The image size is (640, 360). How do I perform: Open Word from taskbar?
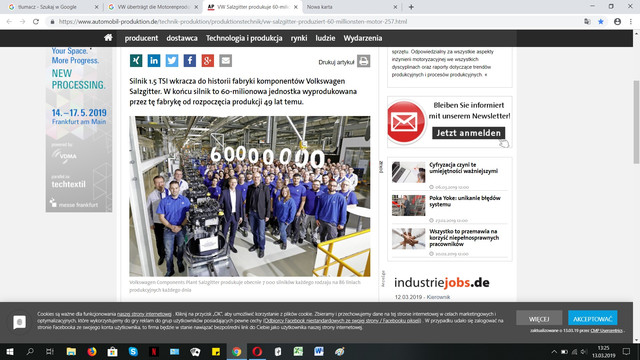point(319,351)
